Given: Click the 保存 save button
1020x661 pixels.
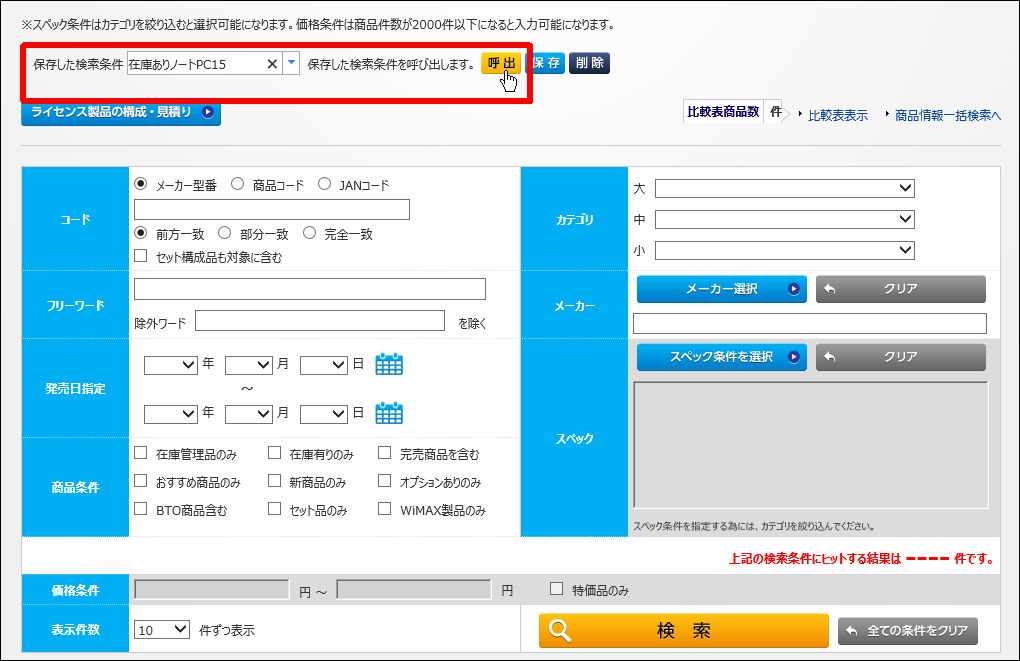Looking at the screenshot, I should (546, 64).
